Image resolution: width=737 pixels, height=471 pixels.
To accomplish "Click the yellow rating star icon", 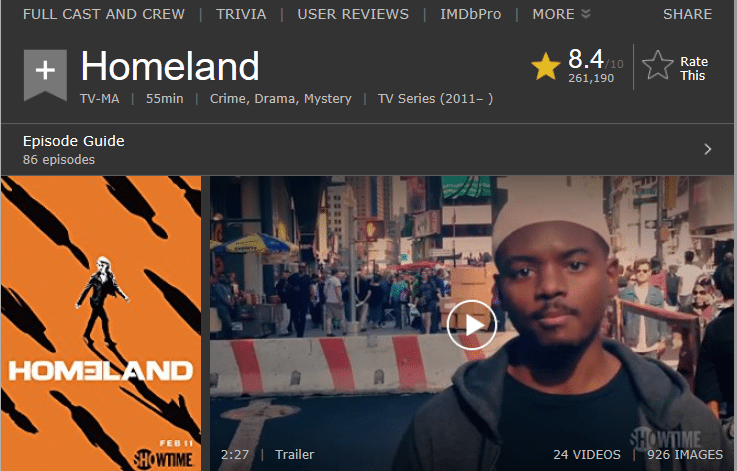I will pos(545,66).
